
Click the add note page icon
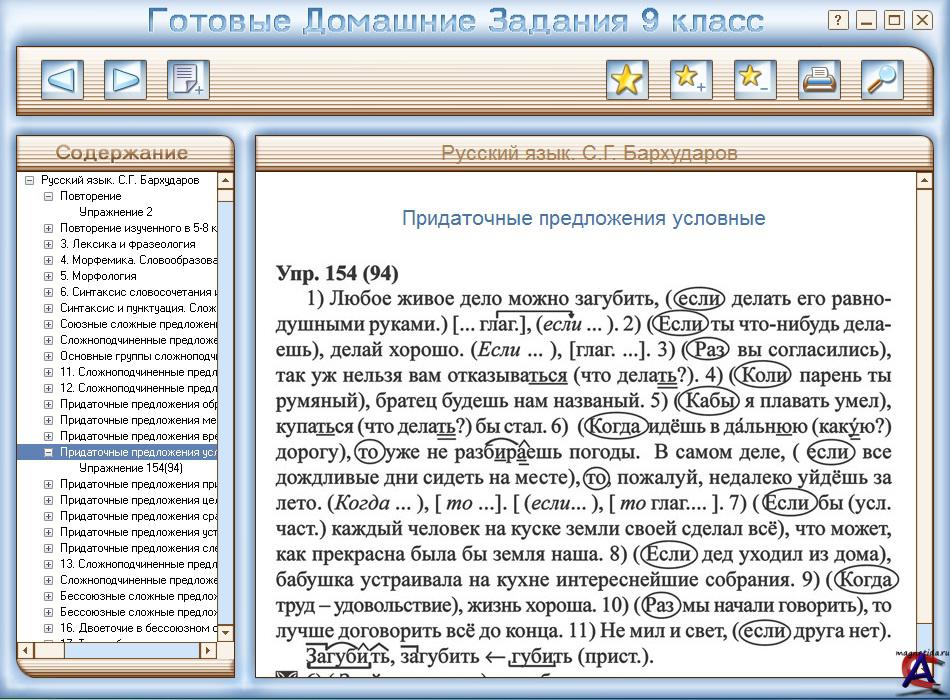click(x=188, y=80)
